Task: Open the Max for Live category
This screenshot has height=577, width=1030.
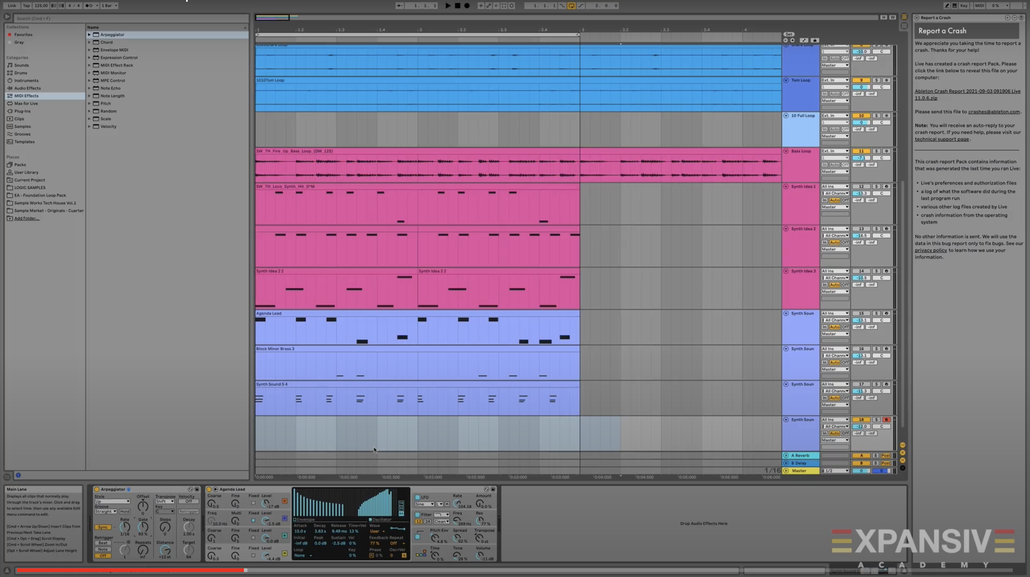Action: pyautogui.click(x=26, y=103)
